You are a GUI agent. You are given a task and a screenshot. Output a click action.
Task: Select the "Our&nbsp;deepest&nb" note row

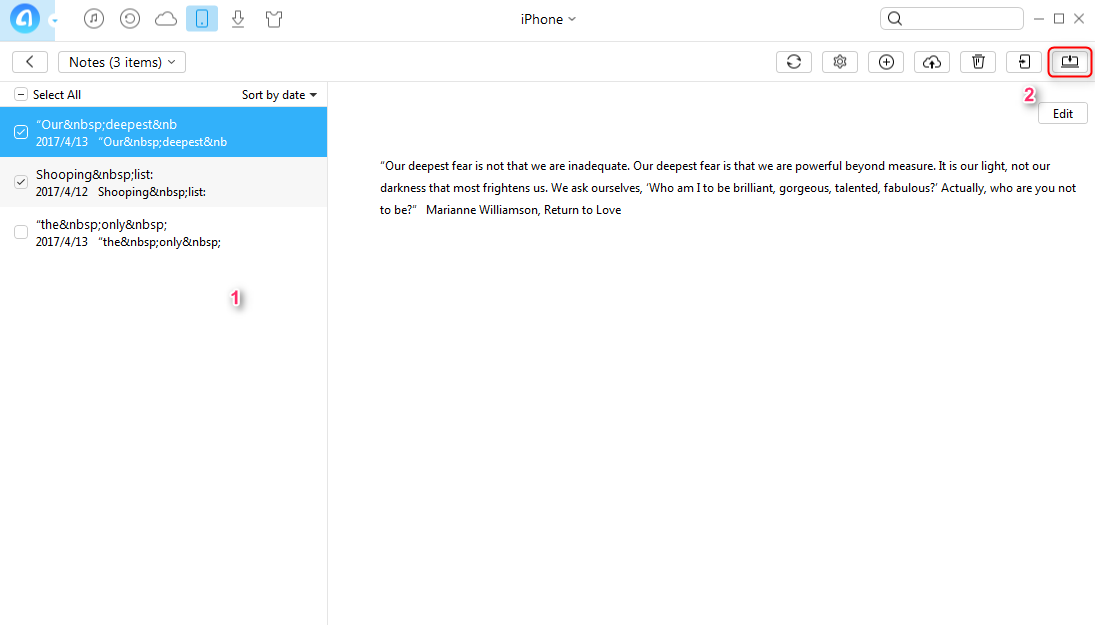[x=163, y=132]
